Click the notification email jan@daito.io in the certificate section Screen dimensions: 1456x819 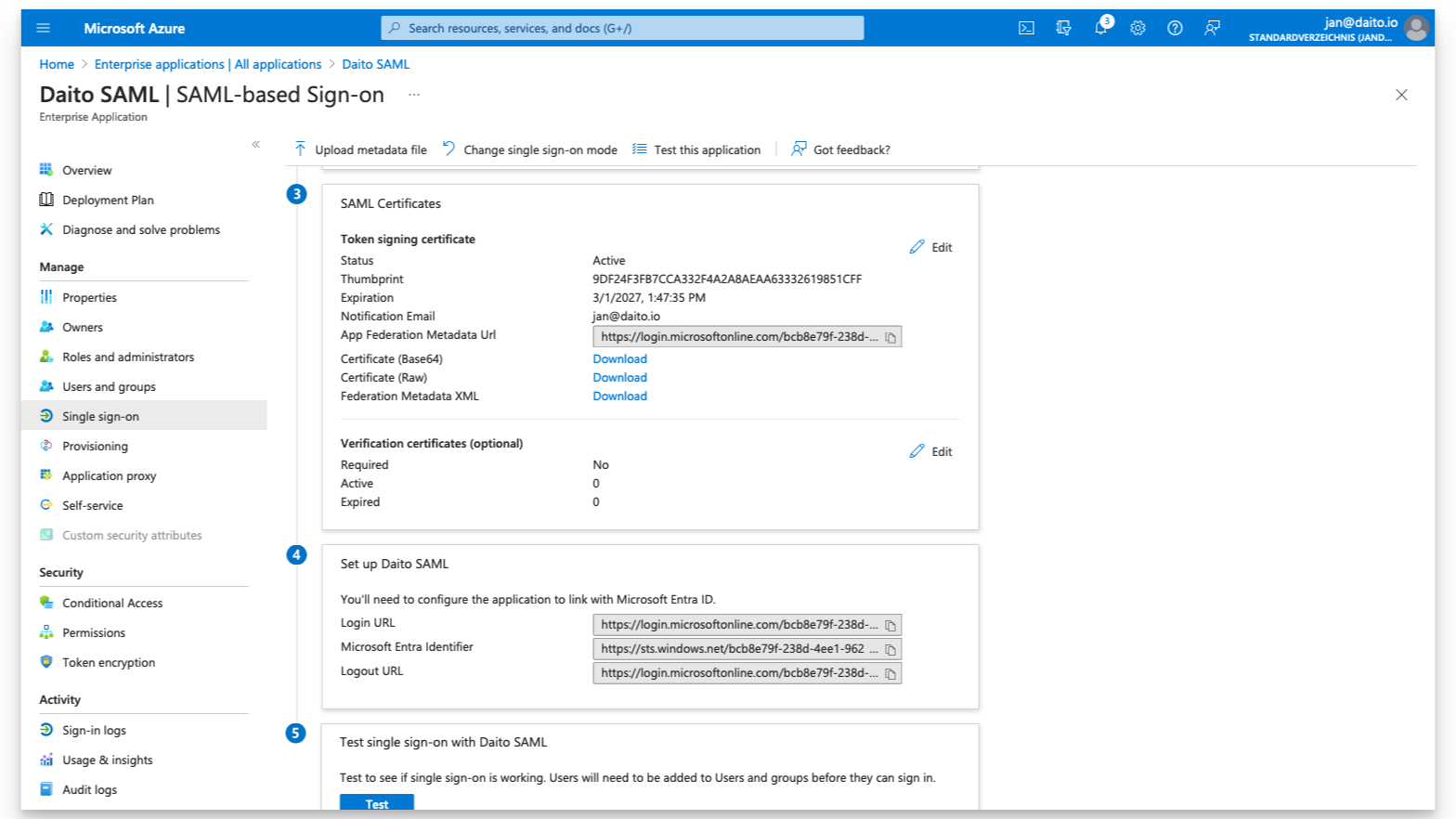click(626, 316)
